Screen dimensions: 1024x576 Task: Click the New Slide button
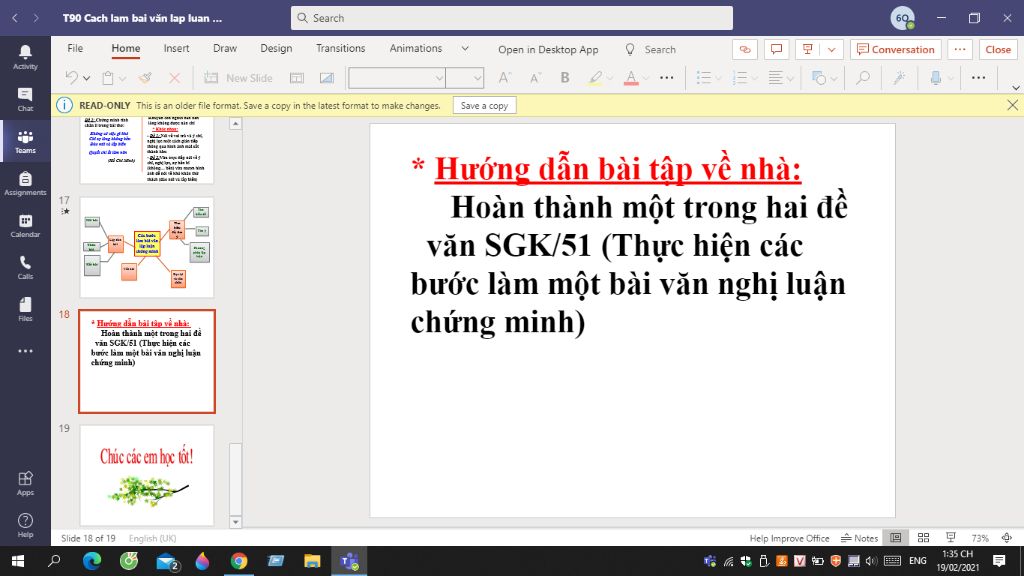(238, 78)
